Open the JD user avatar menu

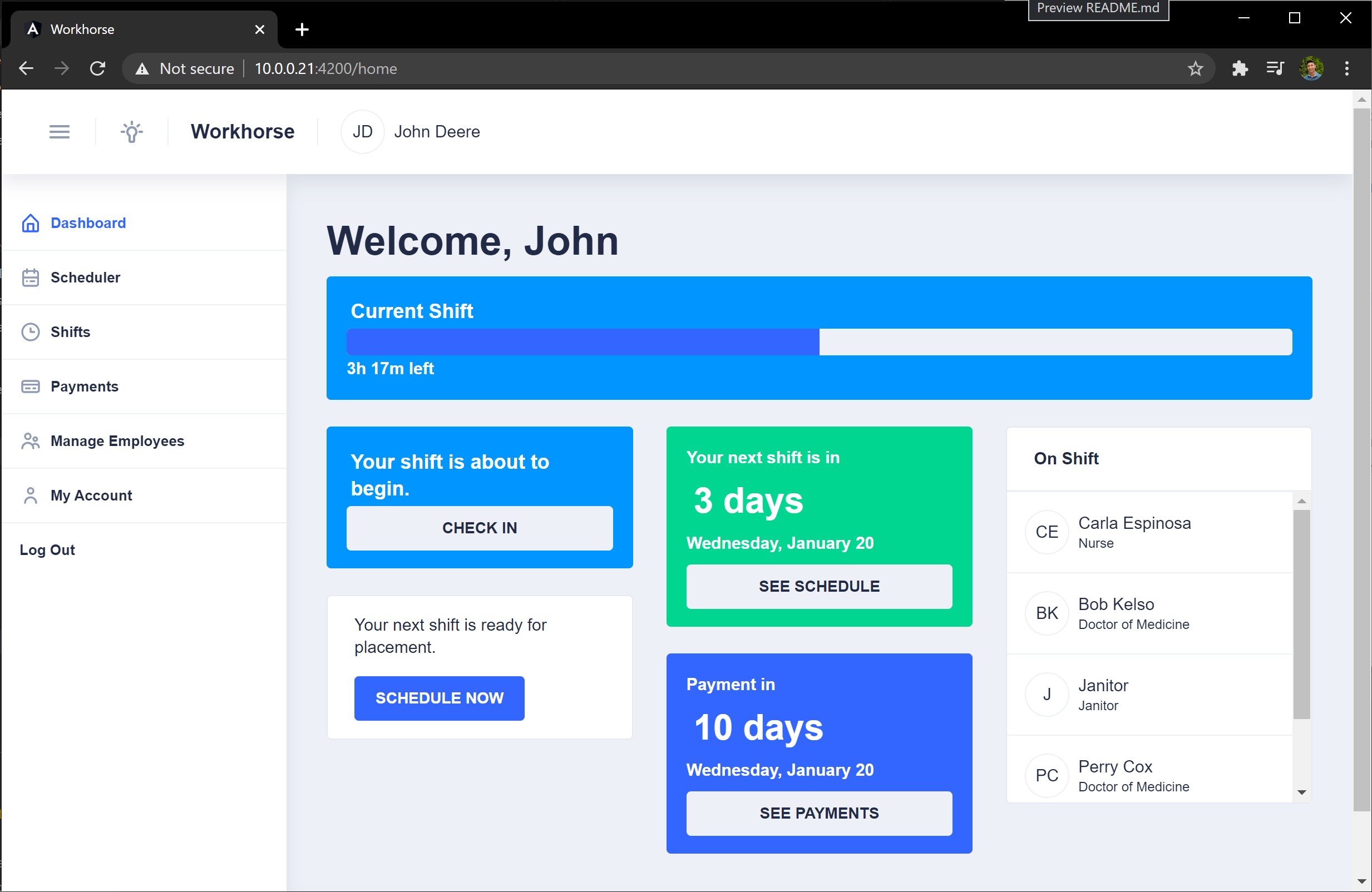click(363, 132)
